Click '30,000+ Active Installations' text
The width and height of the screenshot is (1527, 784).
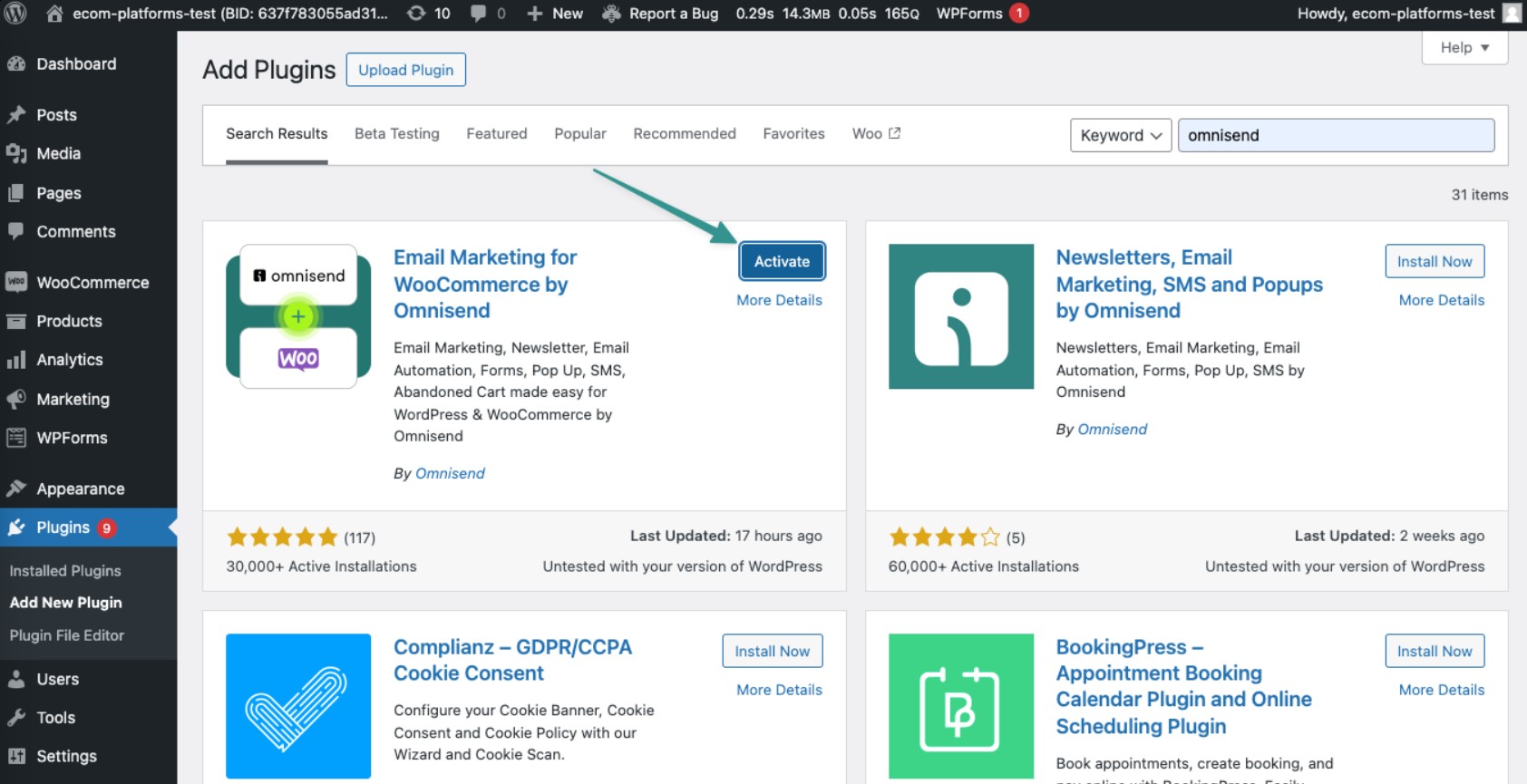(321, 566)
